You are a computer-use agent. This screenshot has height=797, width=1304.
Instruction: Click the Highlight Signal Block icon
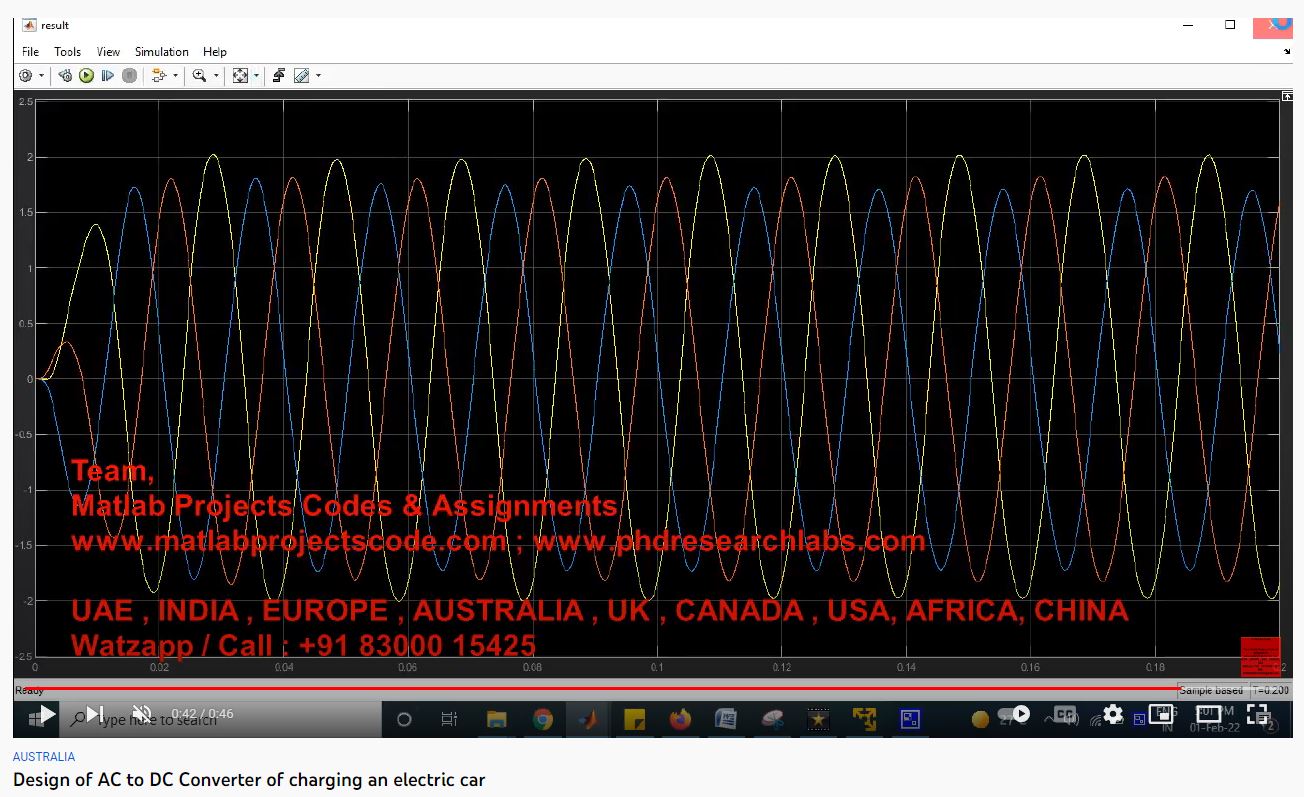(x=158, y=76)
